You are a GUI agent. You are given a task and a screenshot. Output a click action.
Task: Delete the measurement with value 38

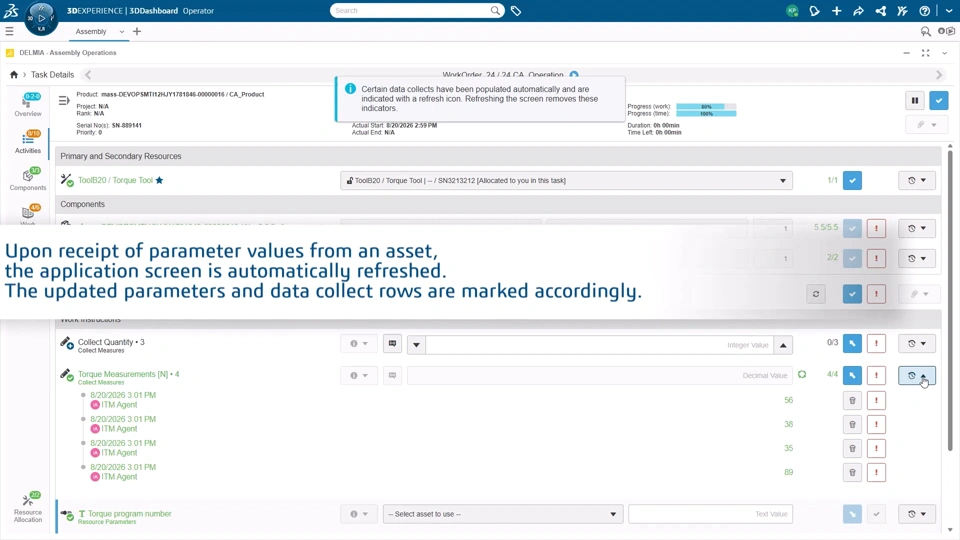click(x=852, y=424)
